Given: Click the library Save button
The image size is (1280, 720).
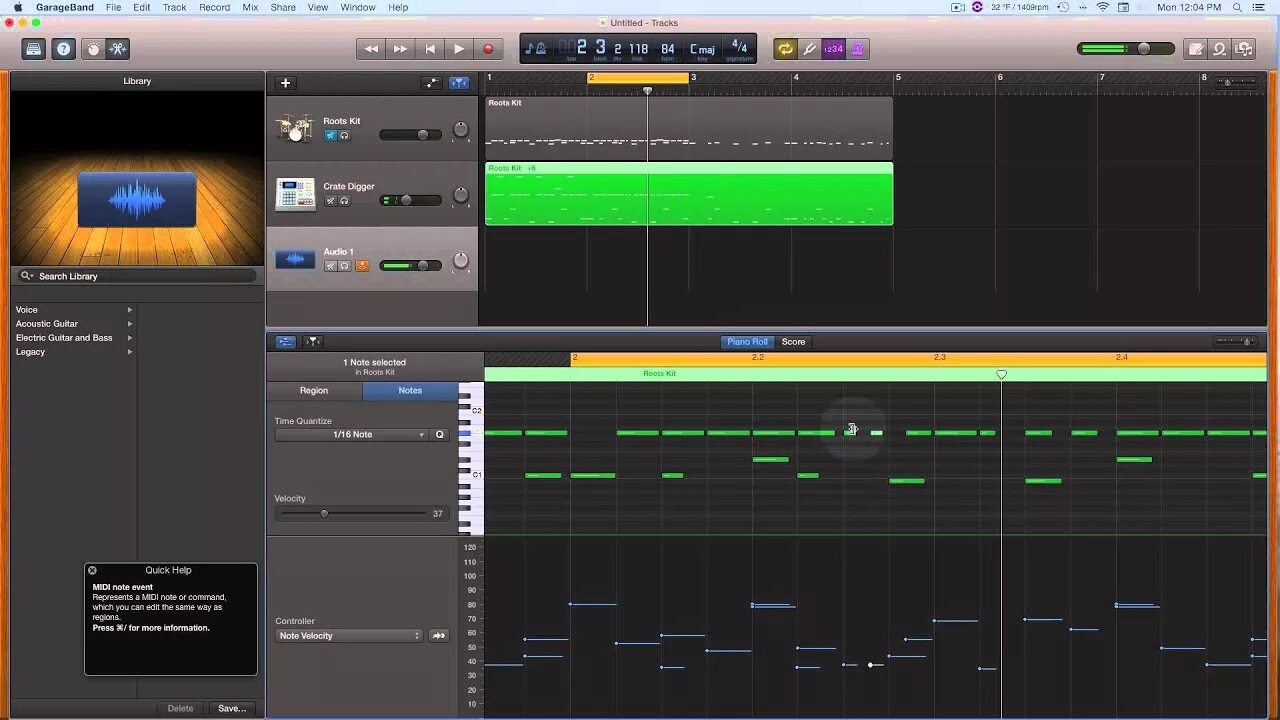Looking at the screenshot, I should coord(232,708).
